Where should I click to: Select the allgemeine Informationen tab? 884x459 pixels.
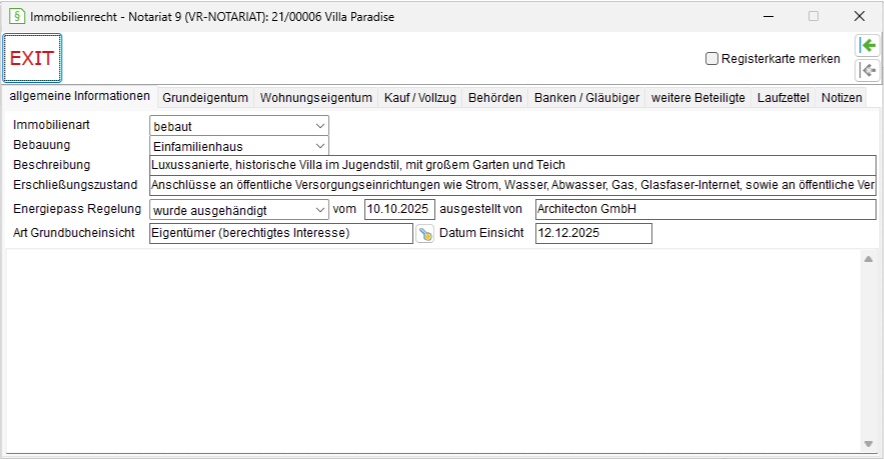point(79,96)
